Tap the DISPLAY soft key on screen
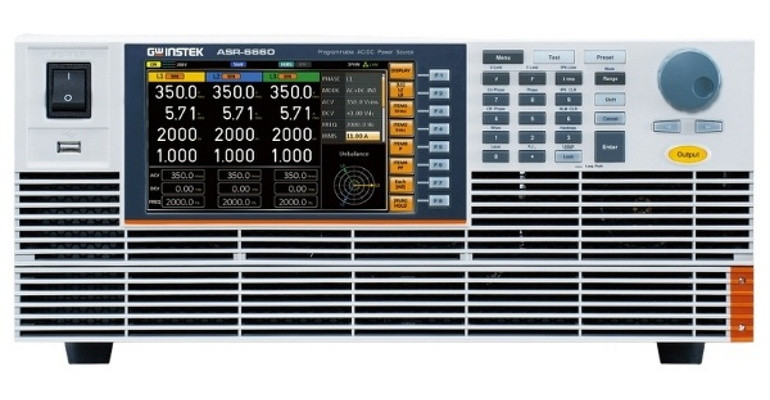The width and height of the screenshot is (770, 400). (x=400, y=73)
